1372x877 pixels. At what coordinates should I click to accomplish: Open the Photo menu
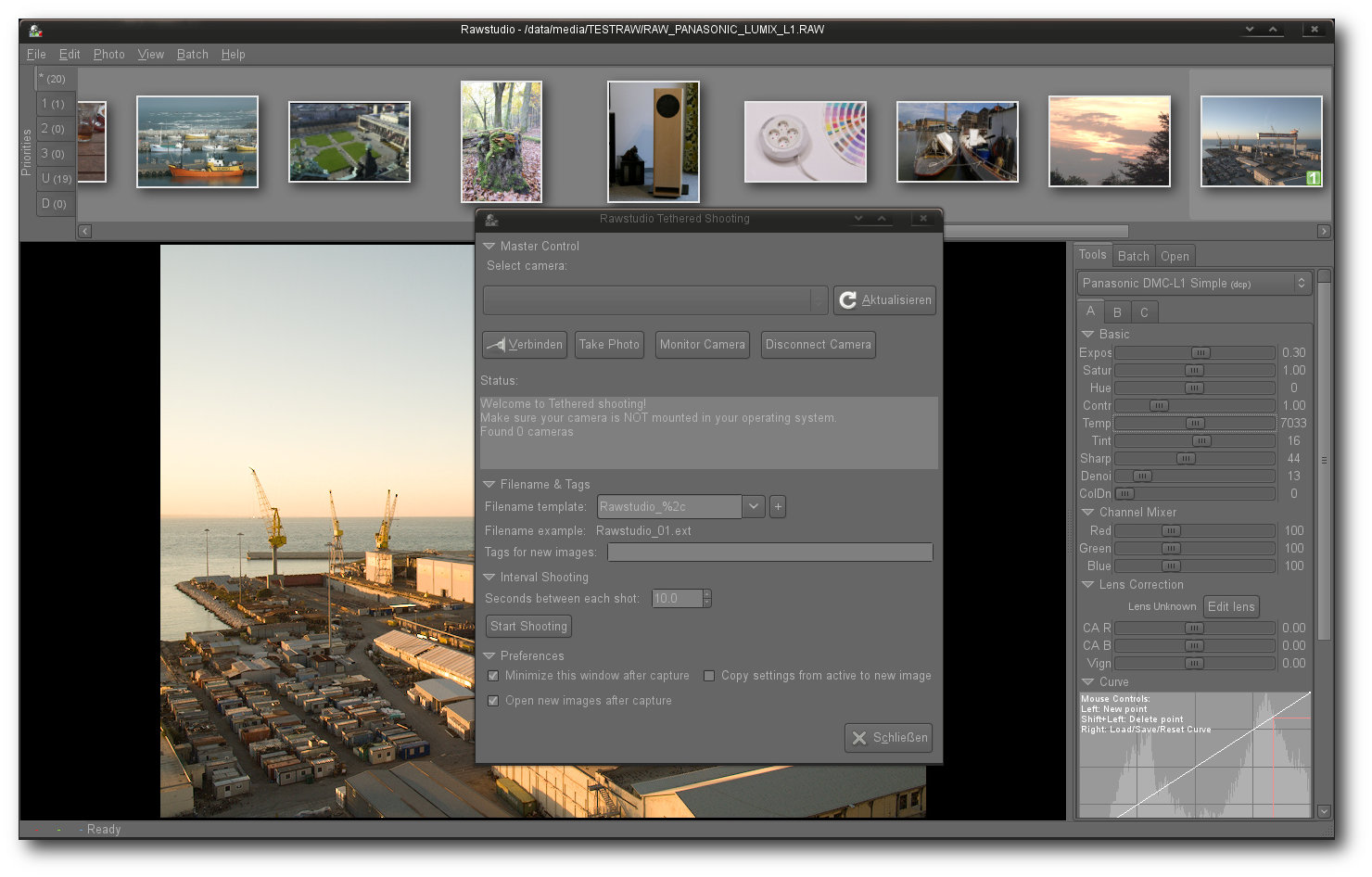[108, 55]
